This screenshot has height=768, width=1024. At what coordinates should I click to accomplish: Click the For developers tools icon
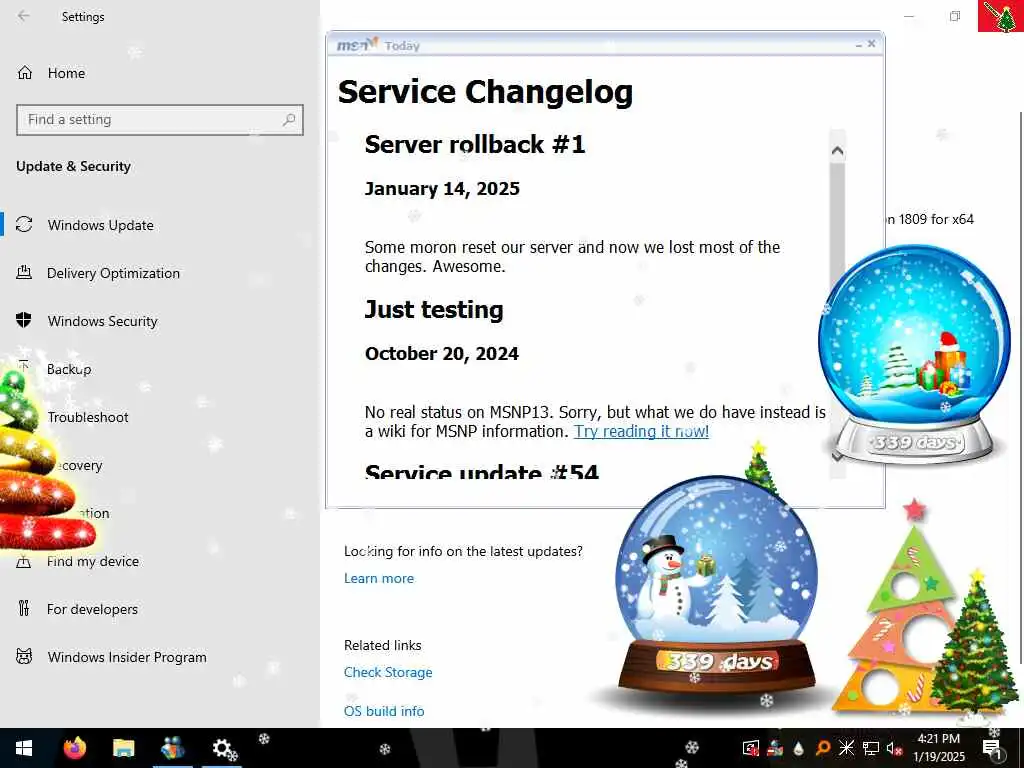(24, 609)
